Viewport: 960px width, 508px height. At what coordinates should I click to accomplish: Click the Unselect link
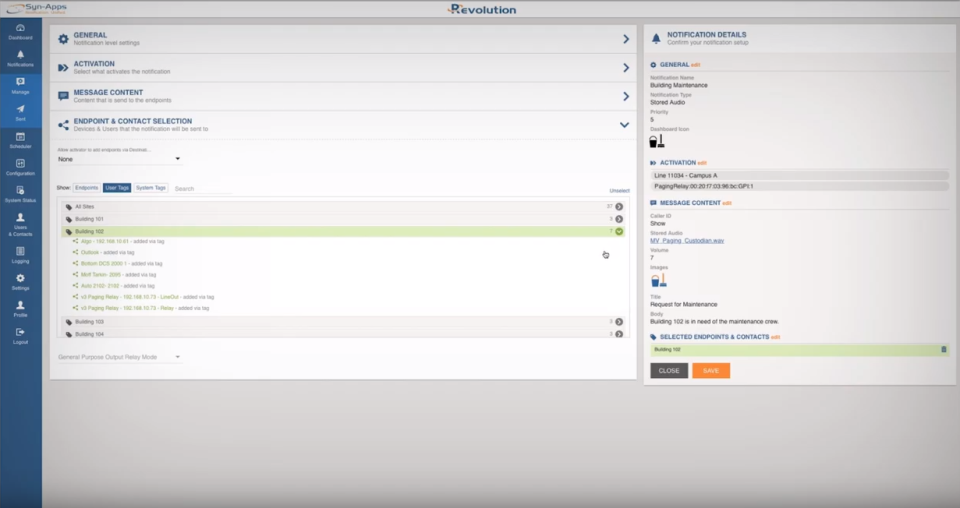pyautogui.click(x=619, y=190)
